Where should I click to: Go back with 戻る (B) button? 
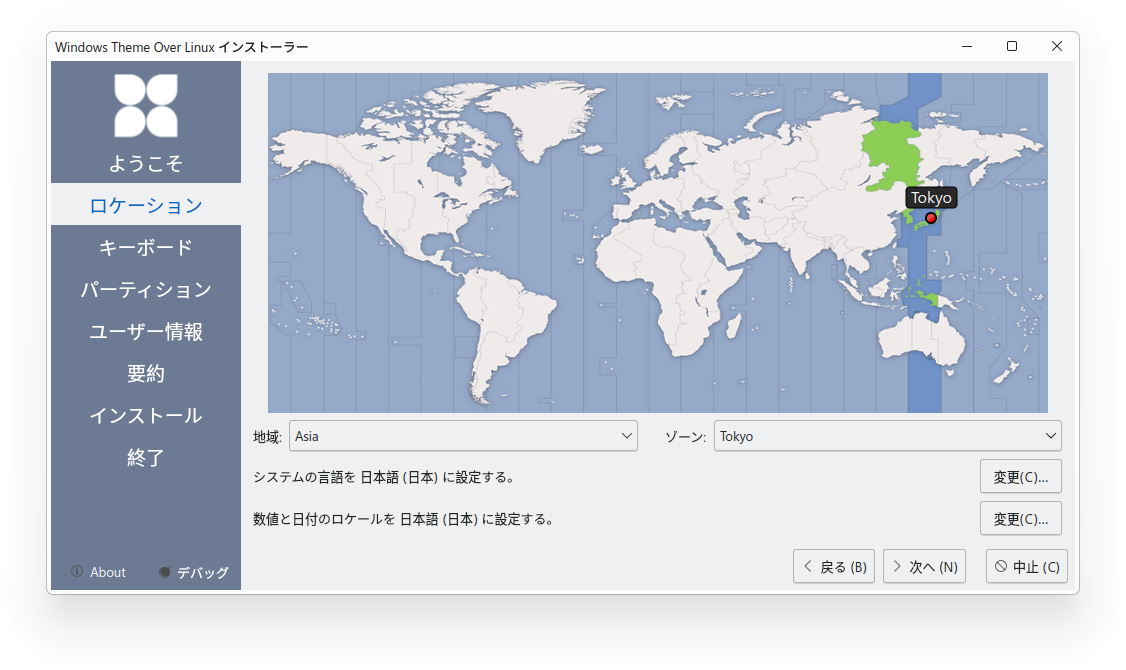834,567
